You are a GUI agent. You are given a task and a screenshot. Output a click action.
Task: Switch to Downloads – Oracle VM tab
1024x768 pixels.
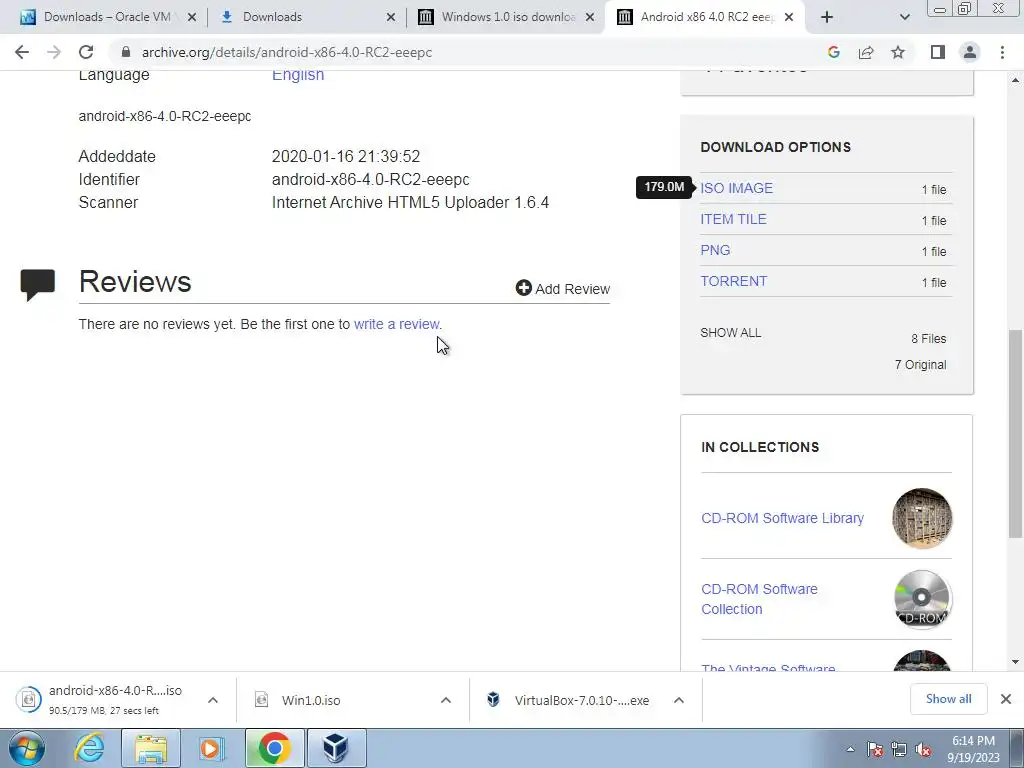(x=106, y=17)
